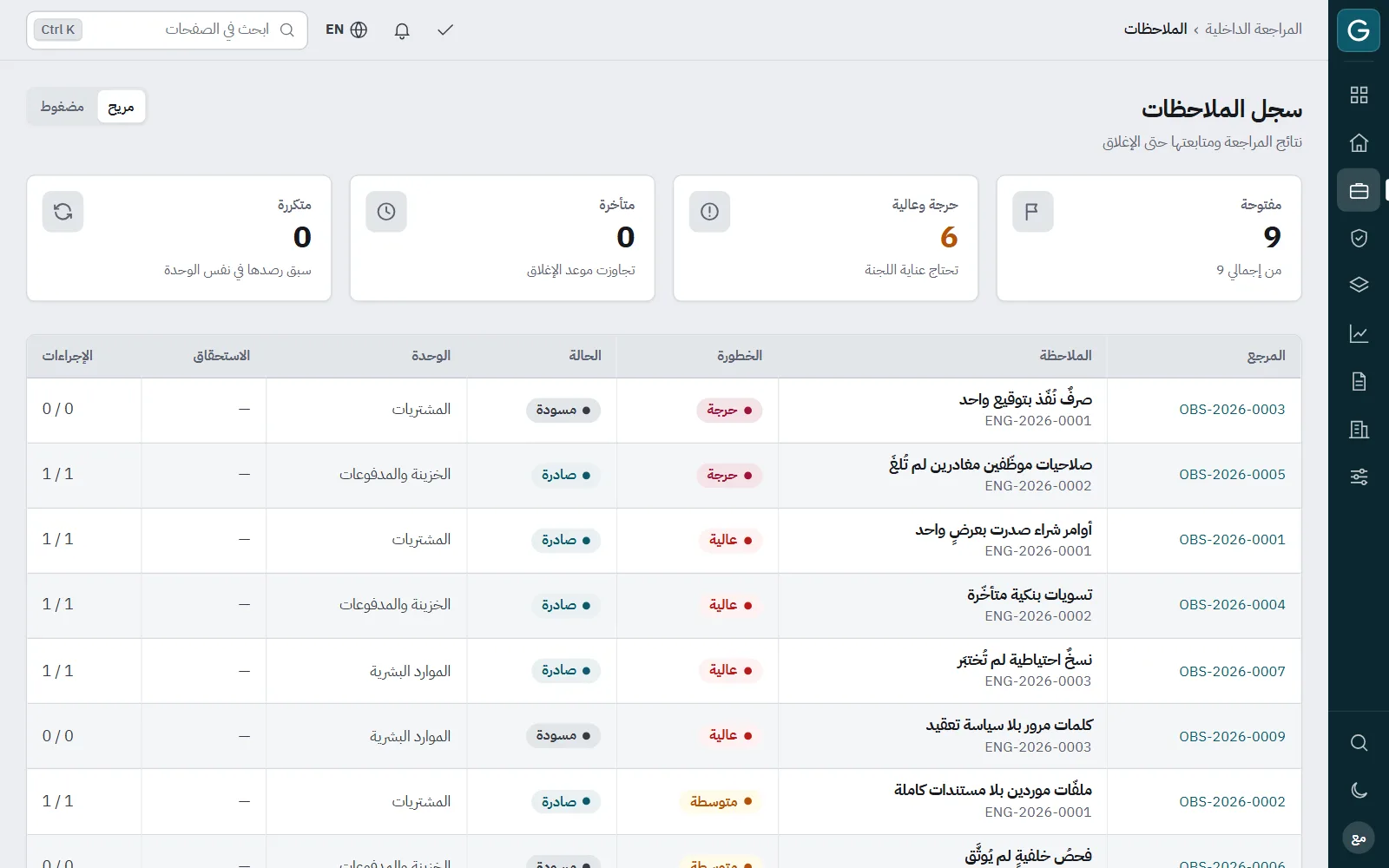Select the مريح density option

pos(121,107)
